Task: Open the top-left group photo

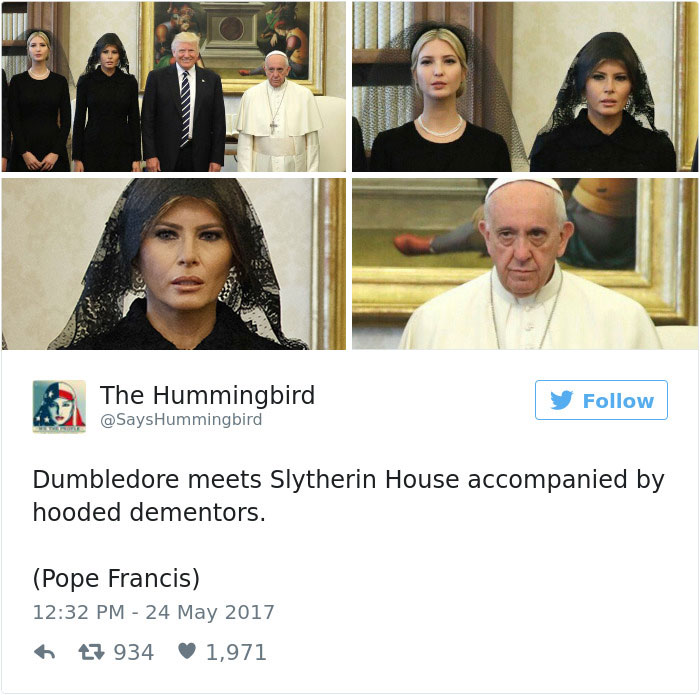Action: [x=174, y=87]
